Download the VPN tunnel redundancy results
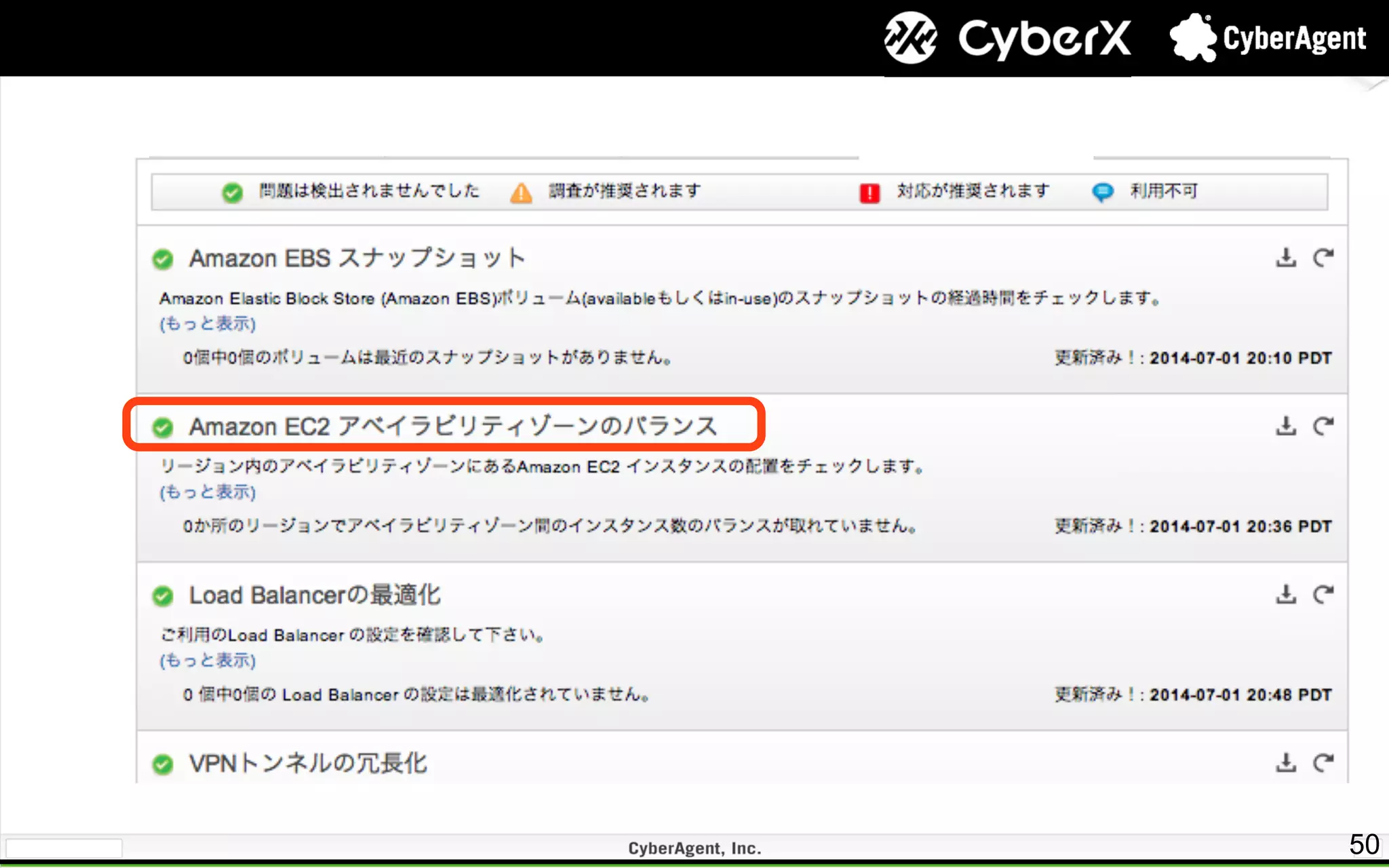 point(1285,763)
